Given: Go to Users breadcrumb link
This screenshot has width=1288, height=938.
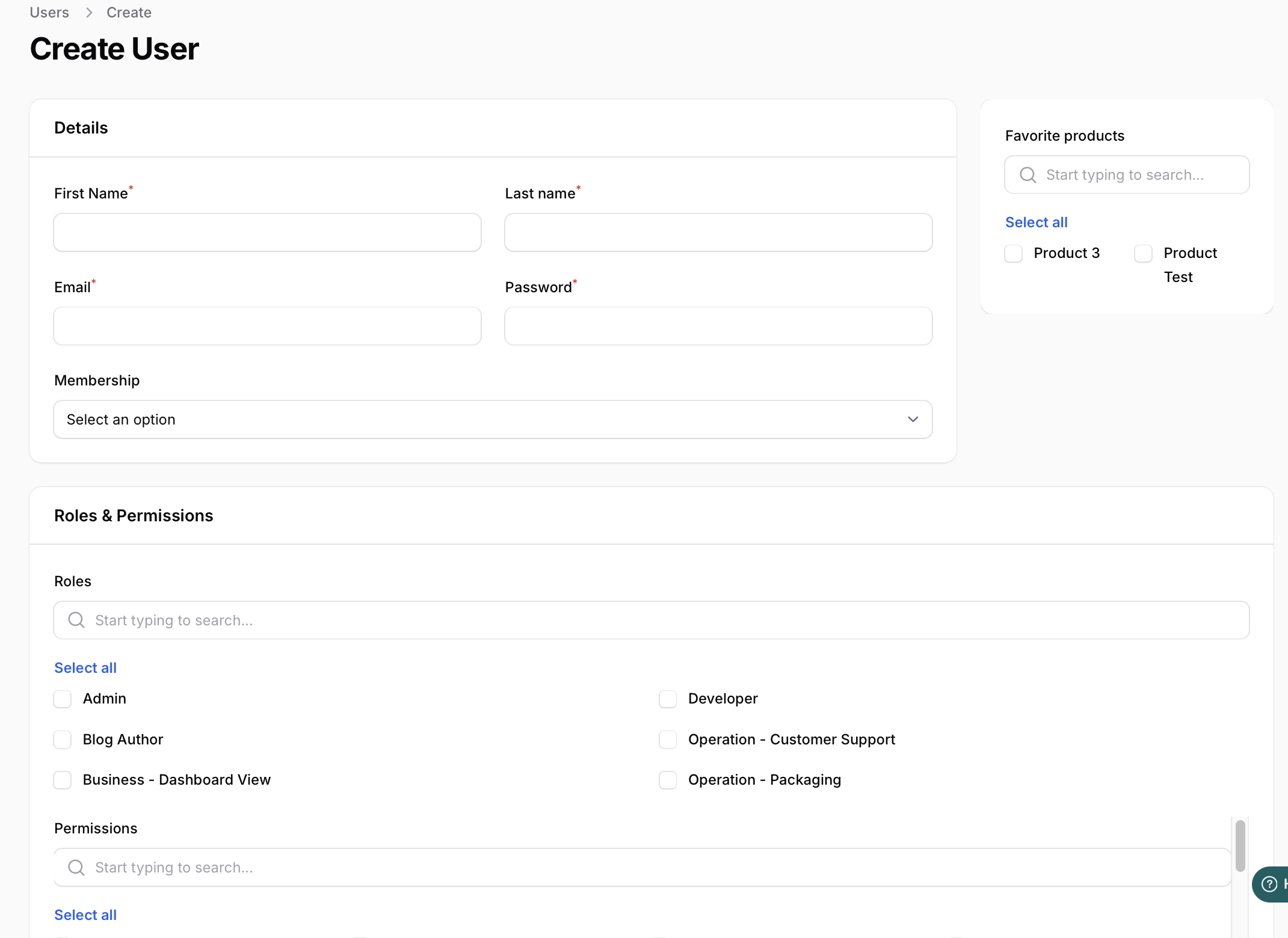Looking at the screenshot, I should 49,13.
